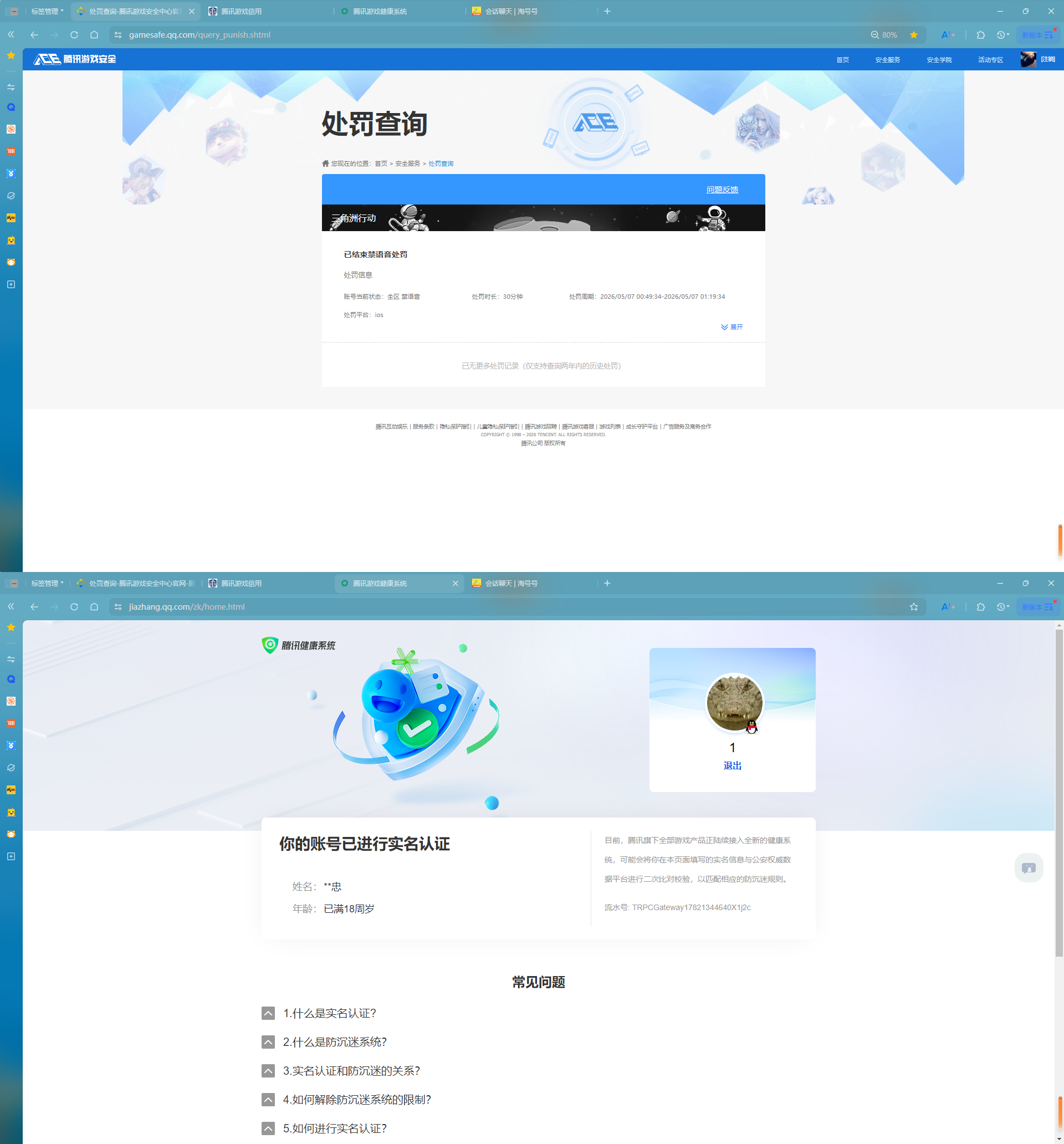
Task: Click the user avatar next to 注销
Action: click(1029, 59)
